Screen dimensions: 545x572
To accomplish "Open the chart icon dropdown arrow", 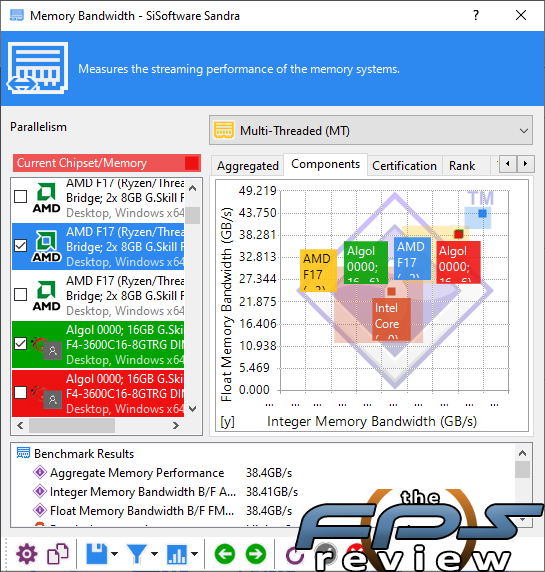I will point(194,554).
